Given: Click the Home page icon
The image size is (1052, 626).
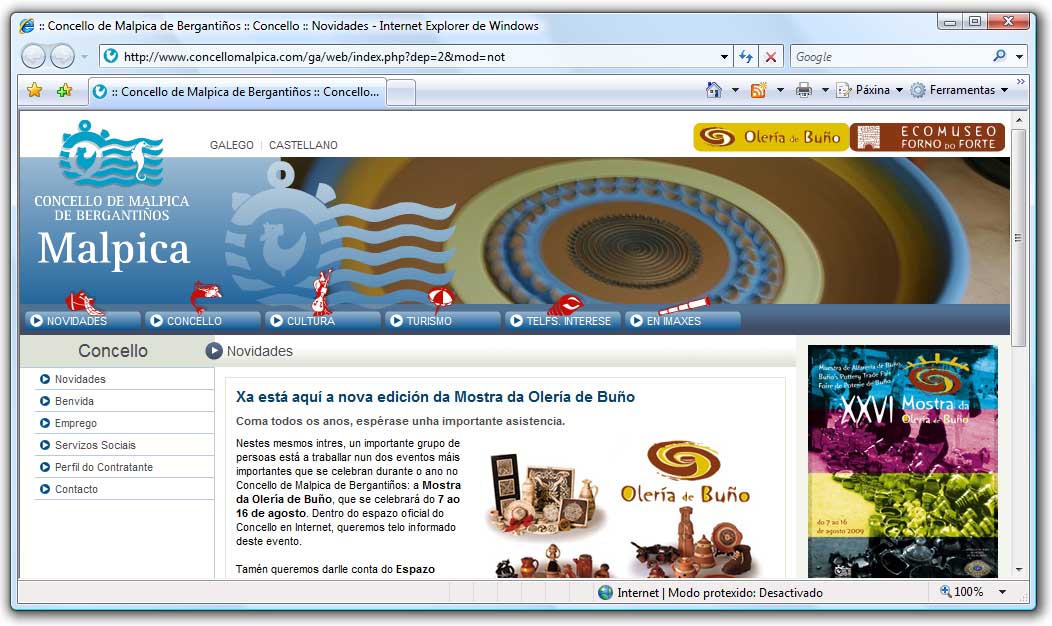Looking at the screenshot, I should click(714, 90).
